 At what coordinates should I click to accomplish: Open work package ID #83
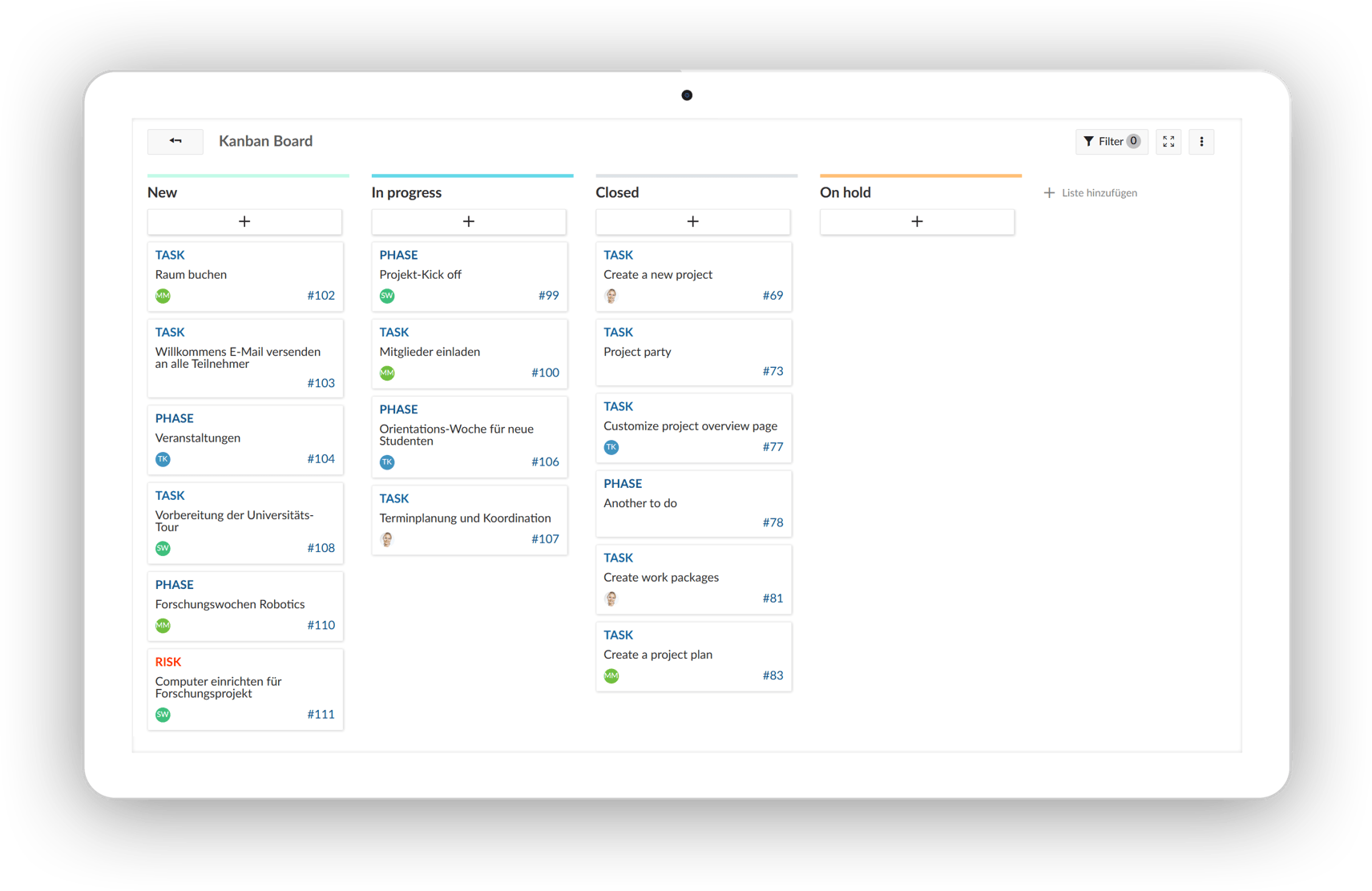tap(773, 675)
